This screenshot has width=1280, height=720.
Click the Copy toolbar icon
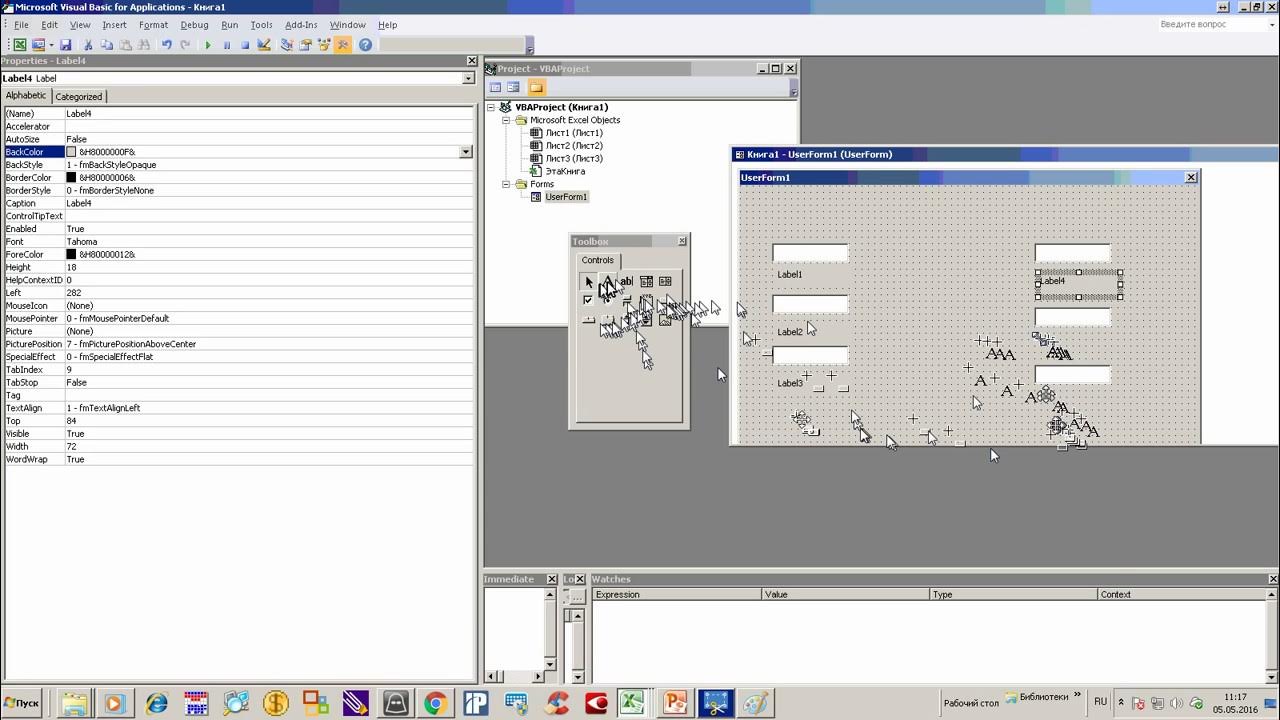(x=107, y=45)
